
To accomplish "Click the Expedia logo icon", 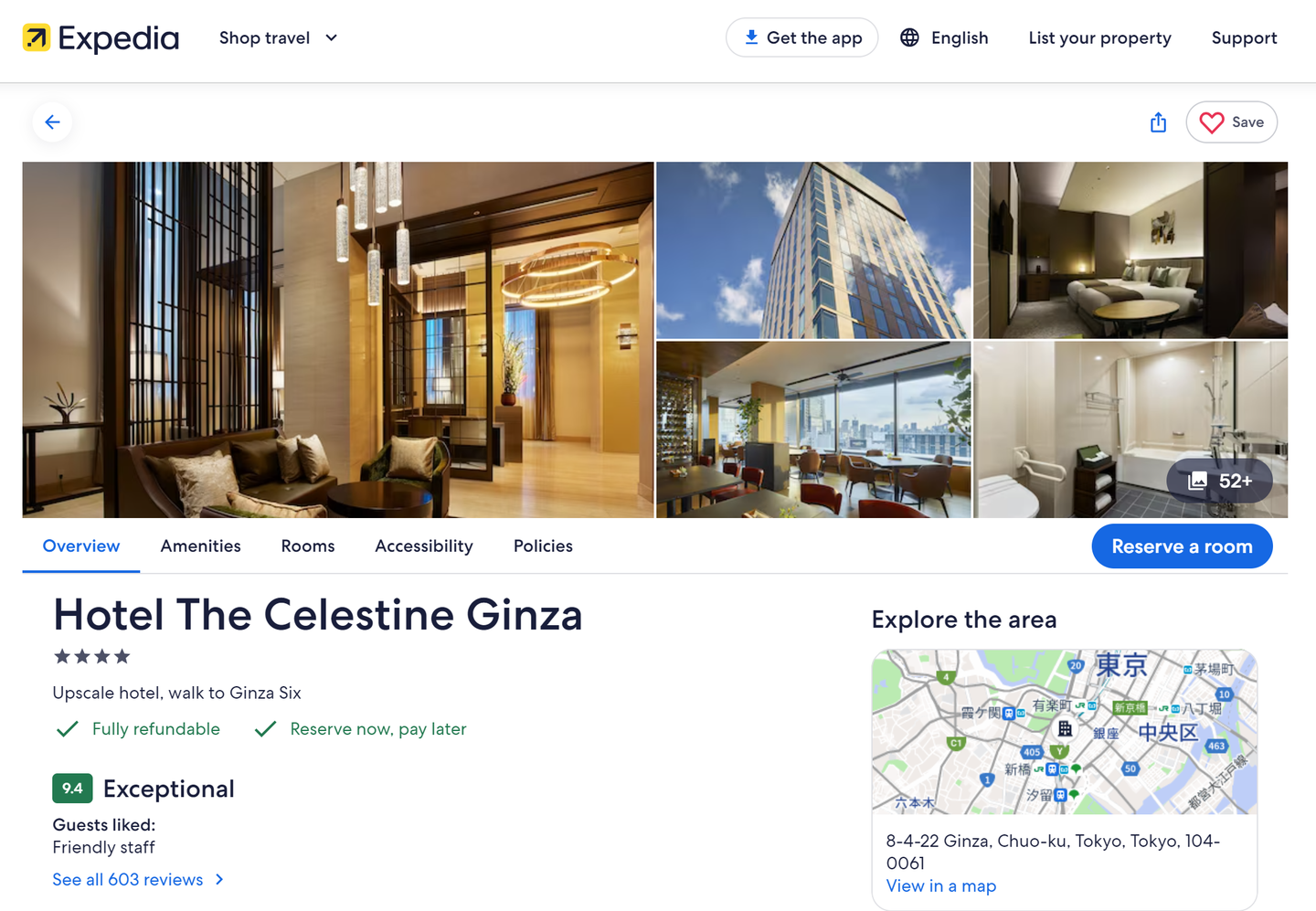I will 37,37.
